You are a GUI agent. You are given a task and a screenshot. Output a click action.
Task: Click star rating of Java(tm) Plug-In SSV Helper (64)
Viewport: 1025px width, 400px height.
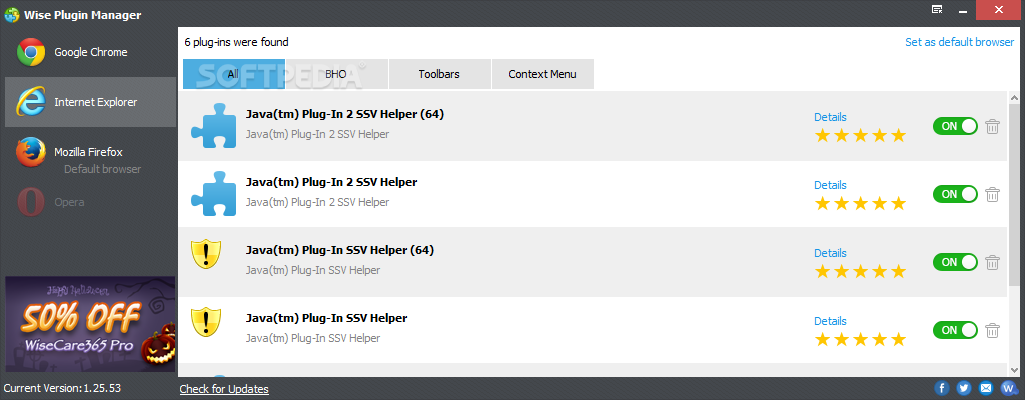(860, 272)
